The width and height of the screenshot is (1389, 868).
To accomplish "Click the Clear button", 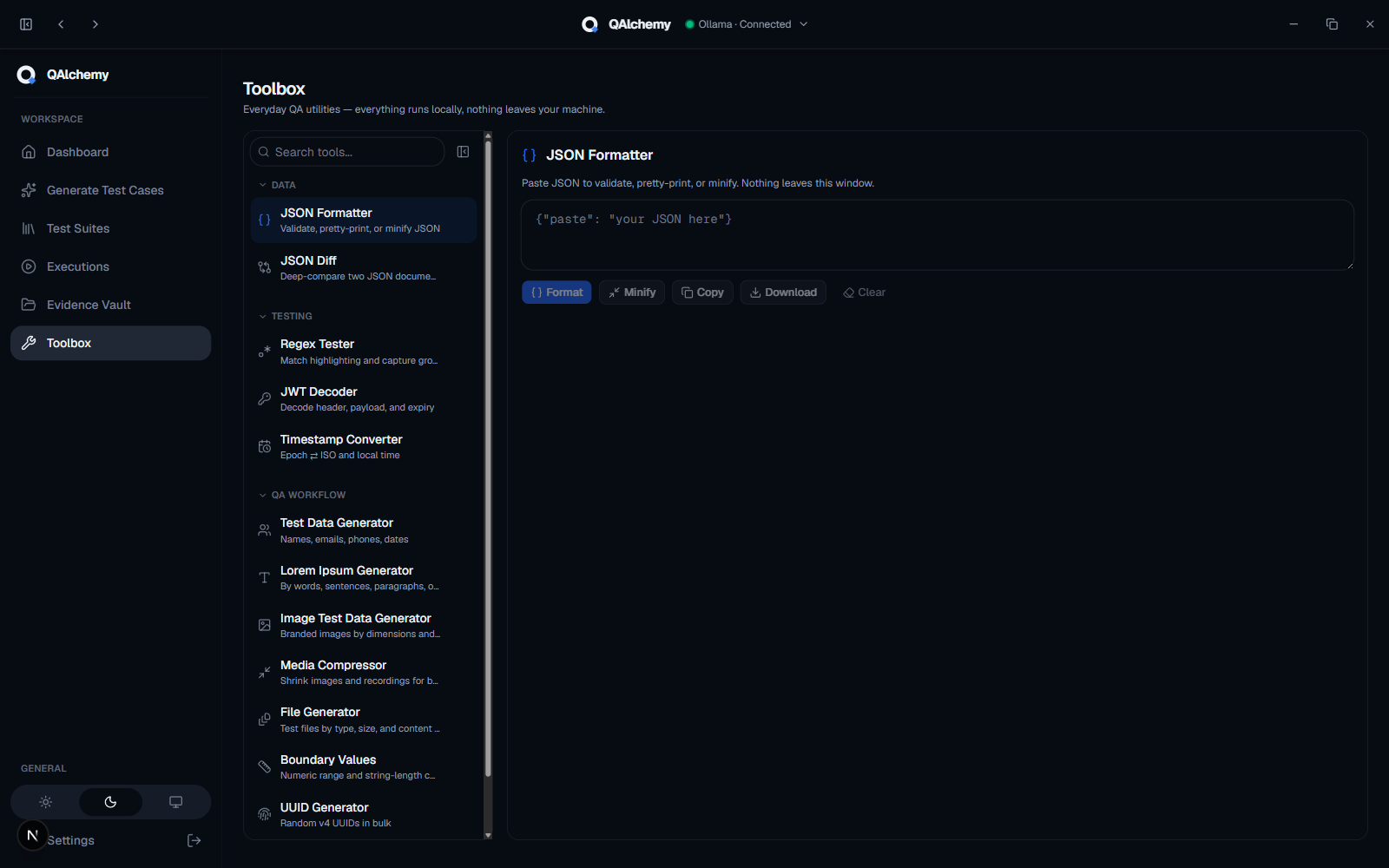I will [864, 293].
